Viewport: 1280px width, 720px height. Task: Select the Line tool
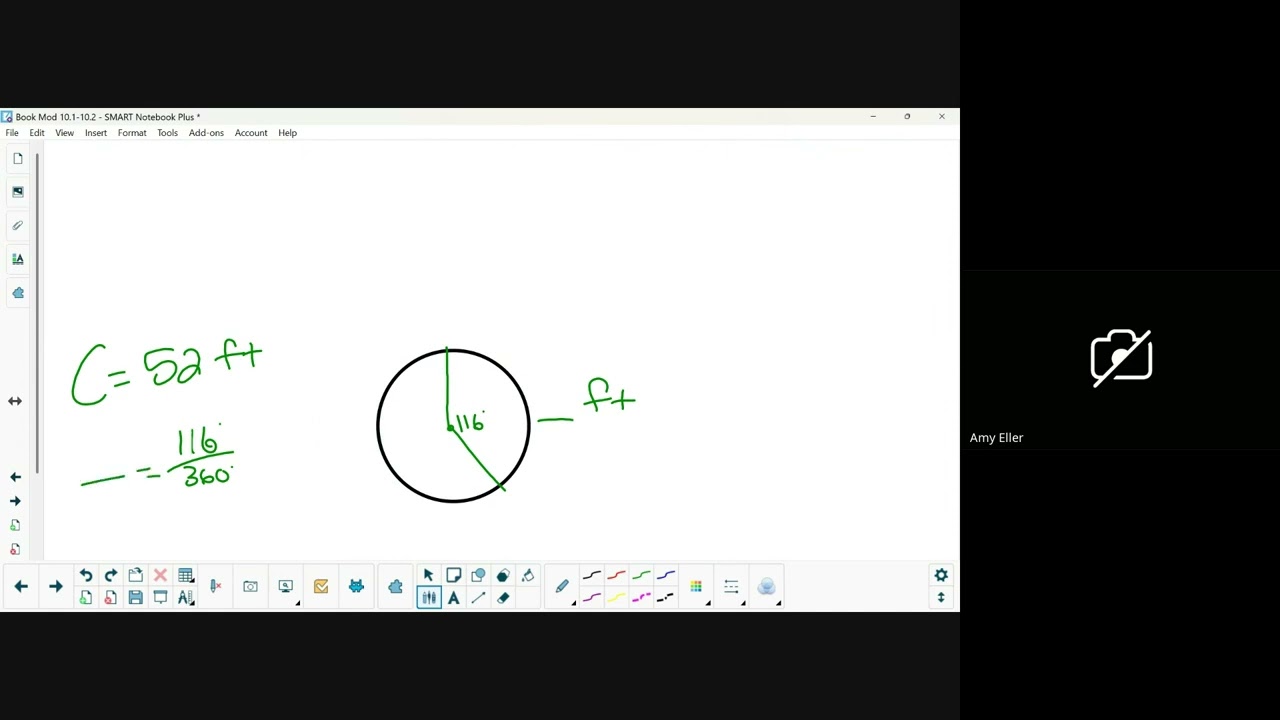(x=478, y=598)
